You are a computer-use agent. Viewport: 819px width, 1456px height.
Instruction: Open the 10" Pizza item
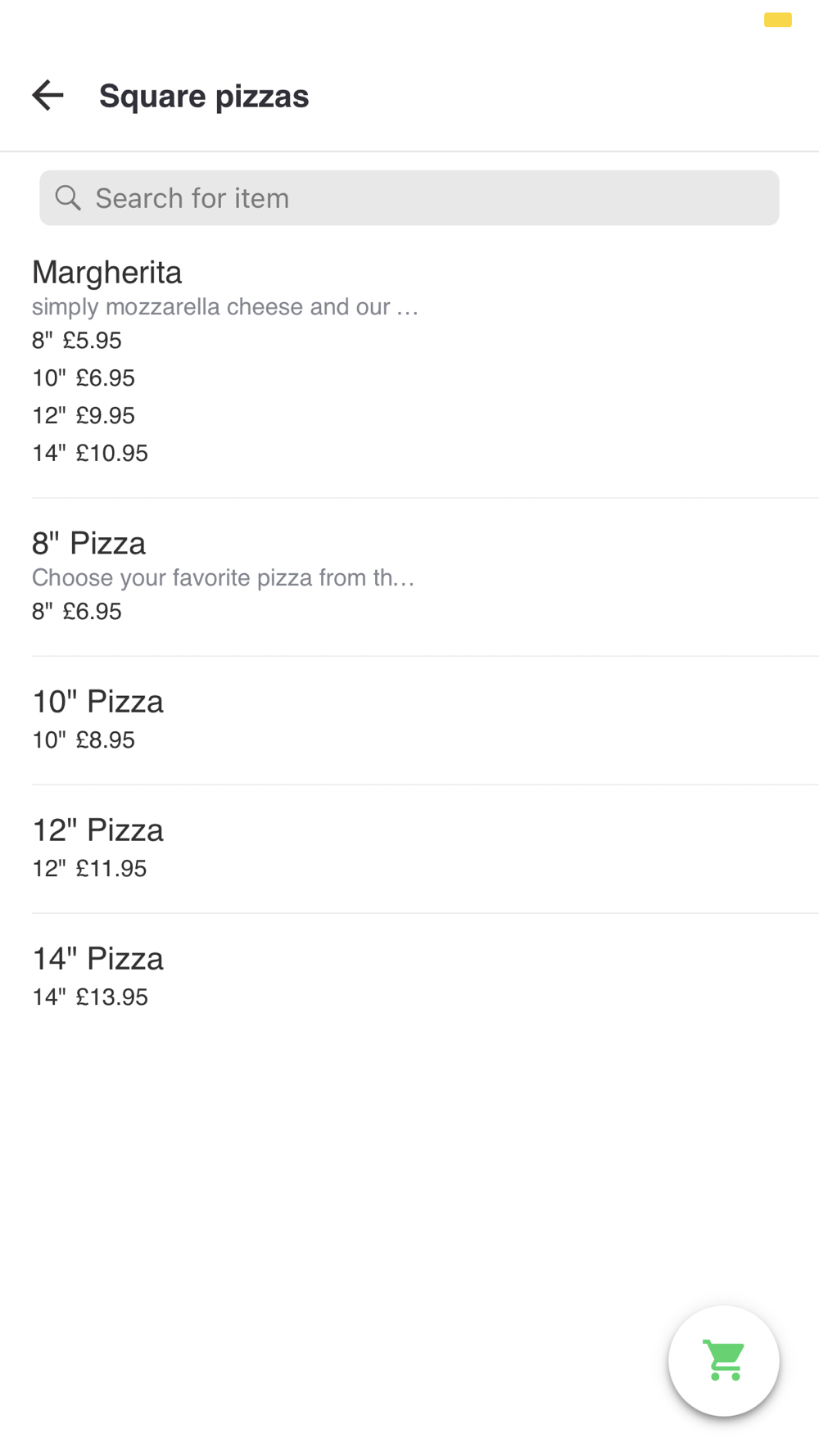[98, 702]
